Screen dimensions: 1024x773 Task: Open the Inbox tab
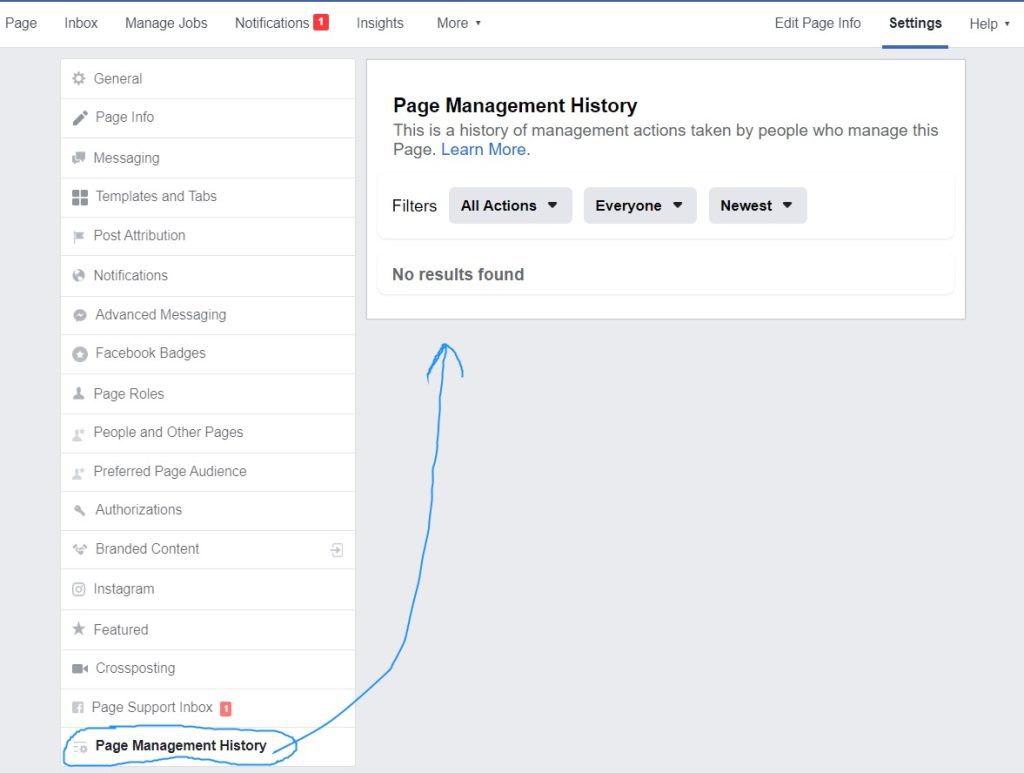point(81,23)
